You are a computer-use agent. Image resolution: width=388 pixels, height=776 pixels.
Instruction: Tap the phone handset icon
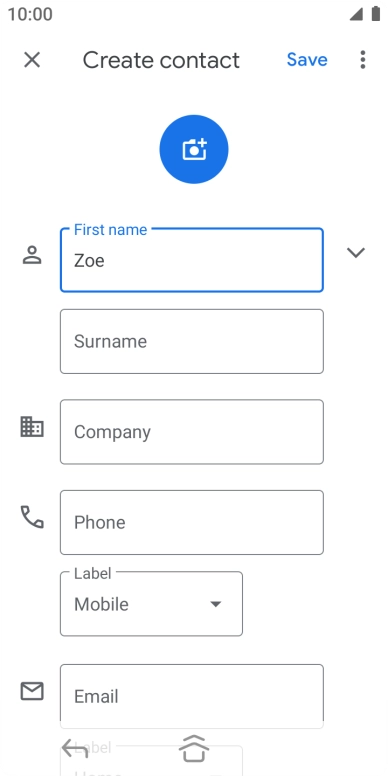tap(32, 517)
